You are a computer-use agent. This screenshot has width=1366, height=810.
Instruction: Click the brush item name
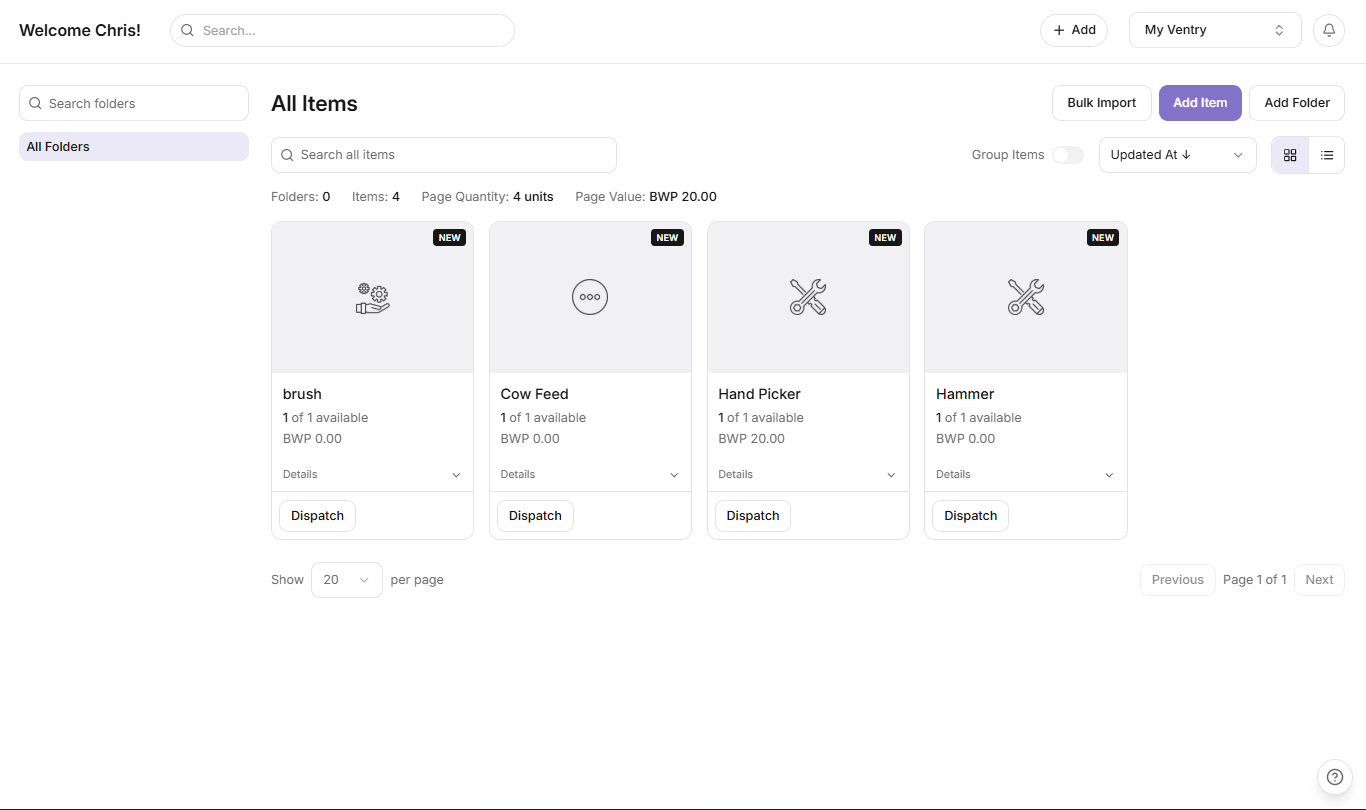[302, 394]
